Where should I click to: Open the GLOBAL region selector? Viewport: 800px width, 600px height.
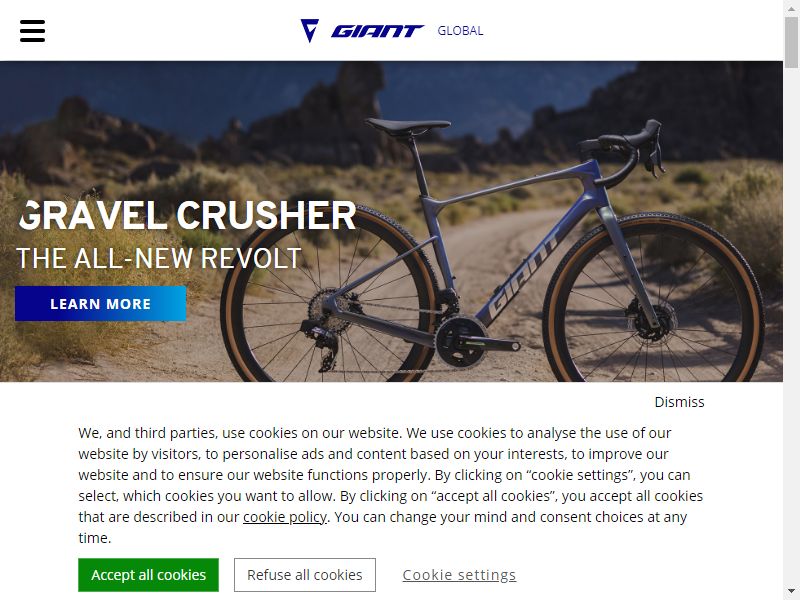point(460,31)
